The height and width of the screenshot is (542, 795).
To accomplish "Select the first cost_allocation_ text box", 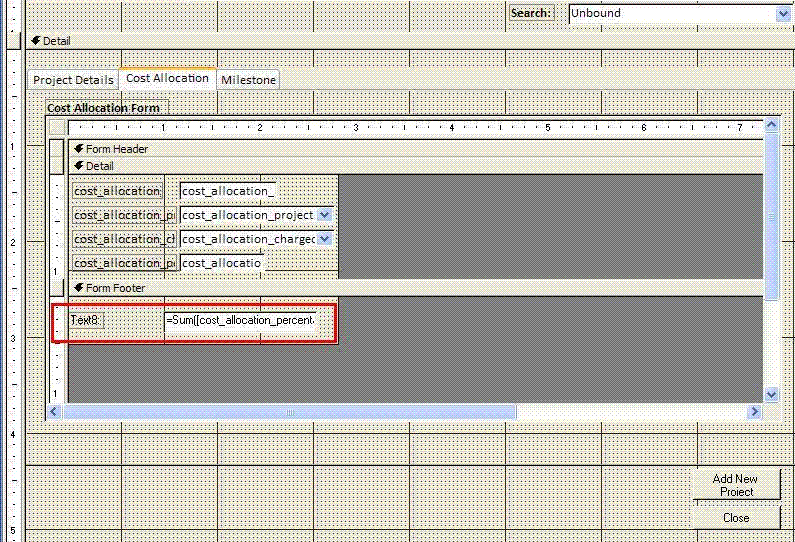I will (228, 191).
